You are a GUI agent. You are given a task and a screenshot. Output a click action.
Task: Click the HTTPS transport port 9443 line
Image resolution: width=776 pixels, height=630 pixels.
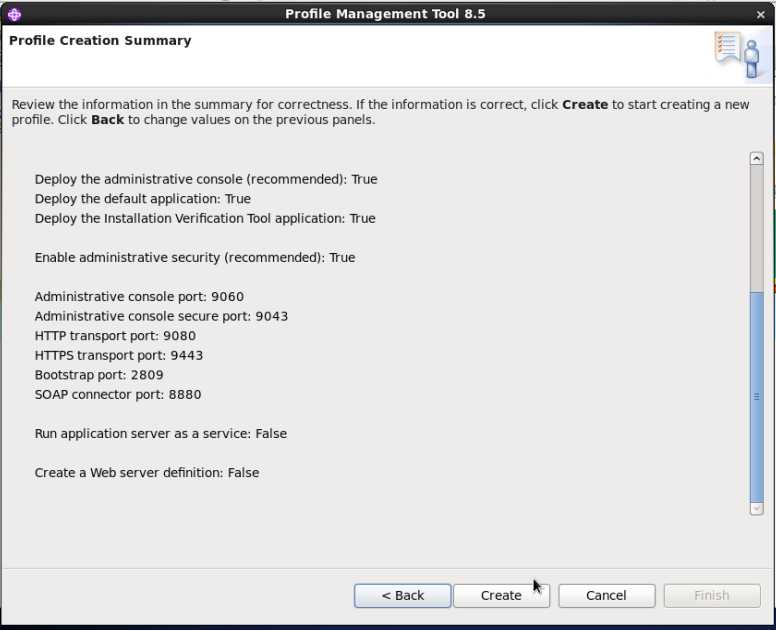(119, 356)
